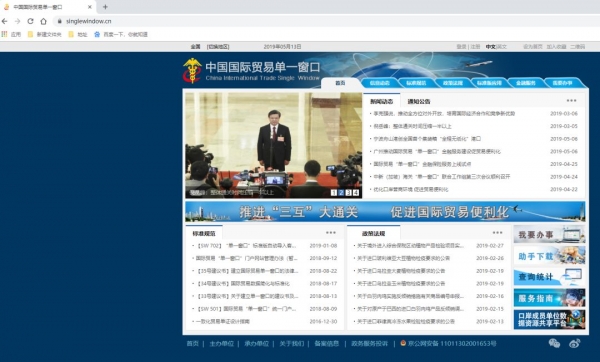Click the Weibo icon in footer
600x362 pixels.
(574, 343)
